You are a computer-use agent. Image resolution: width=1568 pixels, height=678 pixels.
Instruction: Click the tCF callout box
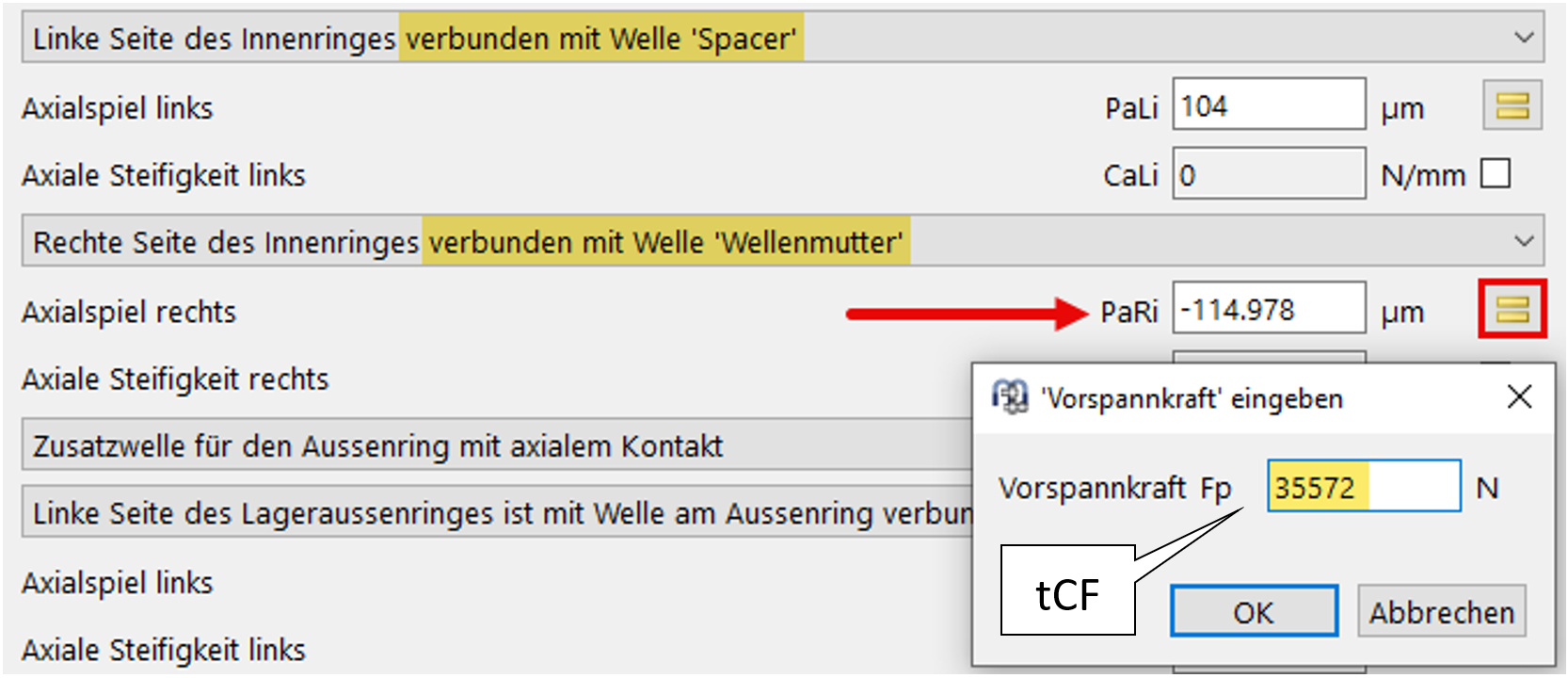[1067, 593]
